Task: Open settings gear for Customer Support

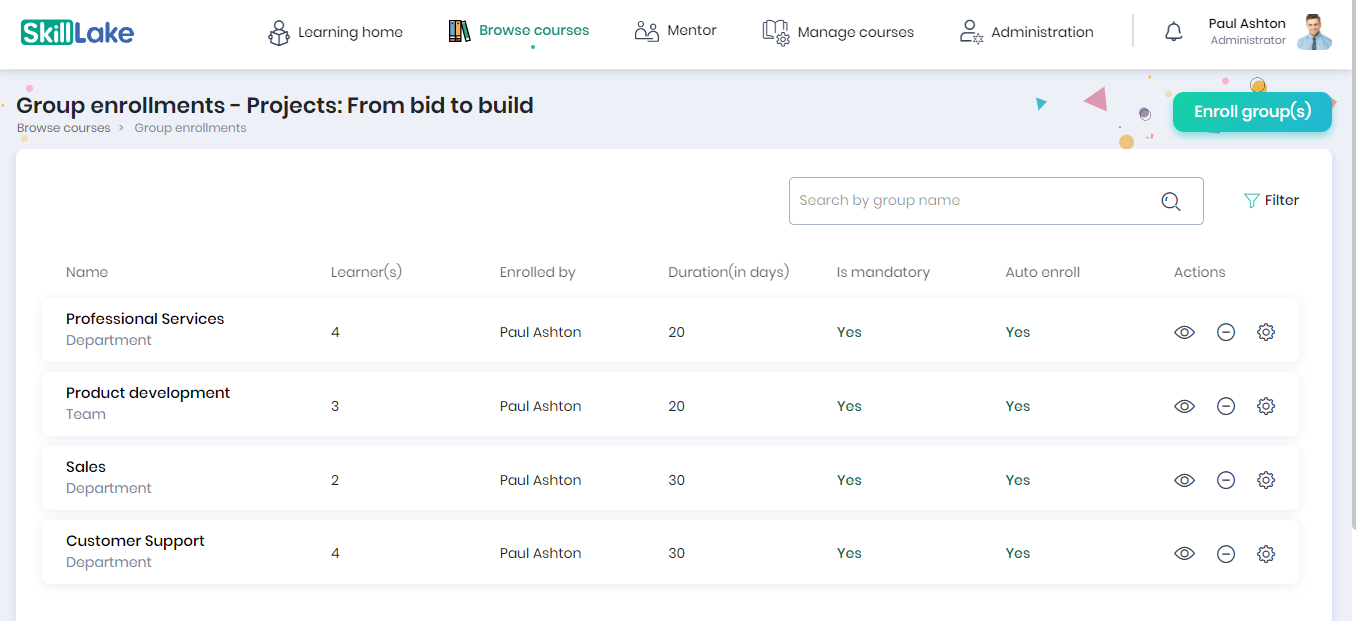Action: point(1266,553)
